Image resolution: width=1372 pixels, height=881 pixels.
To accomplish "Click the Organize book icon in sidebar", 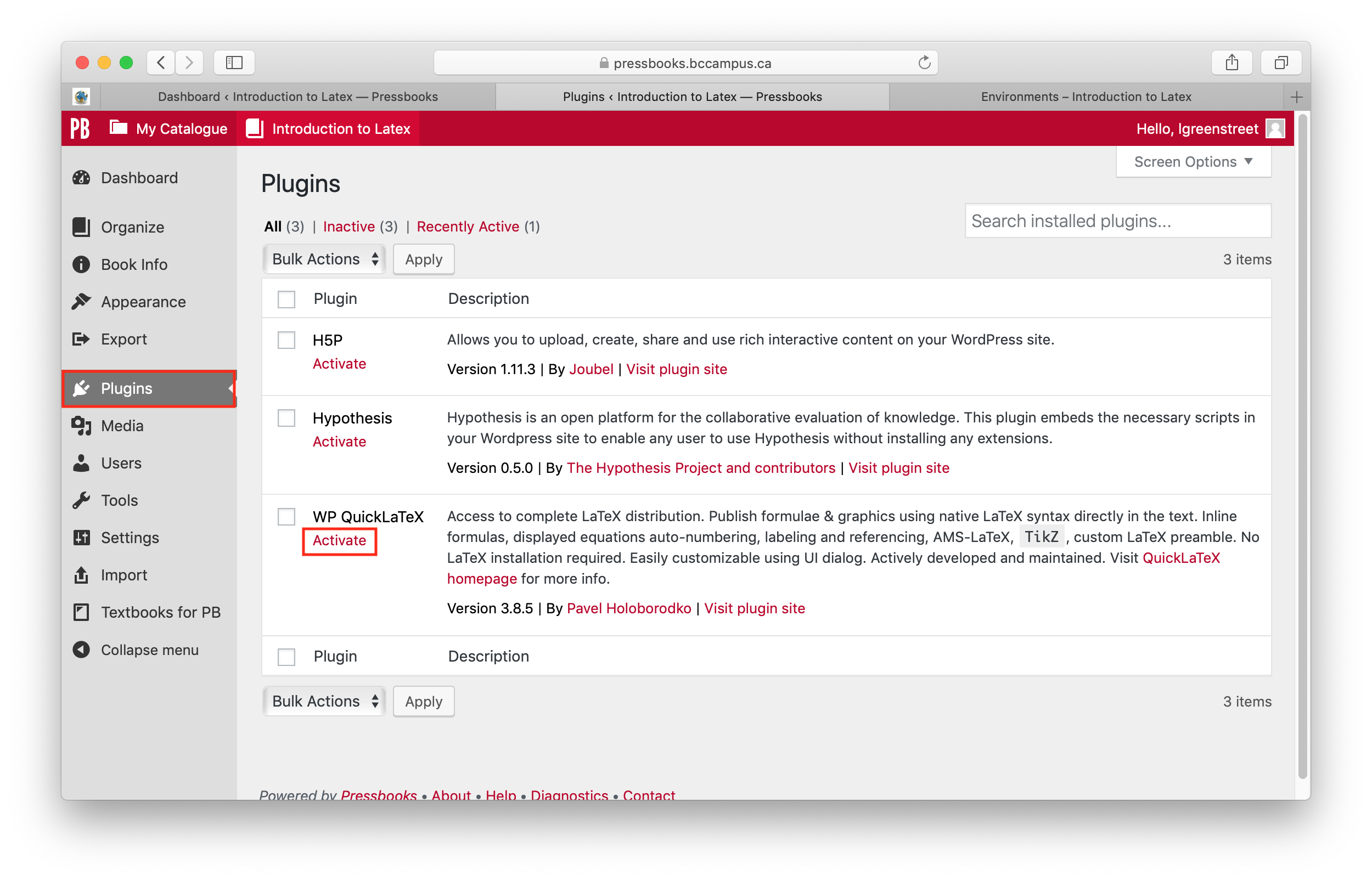I will 81,227.
